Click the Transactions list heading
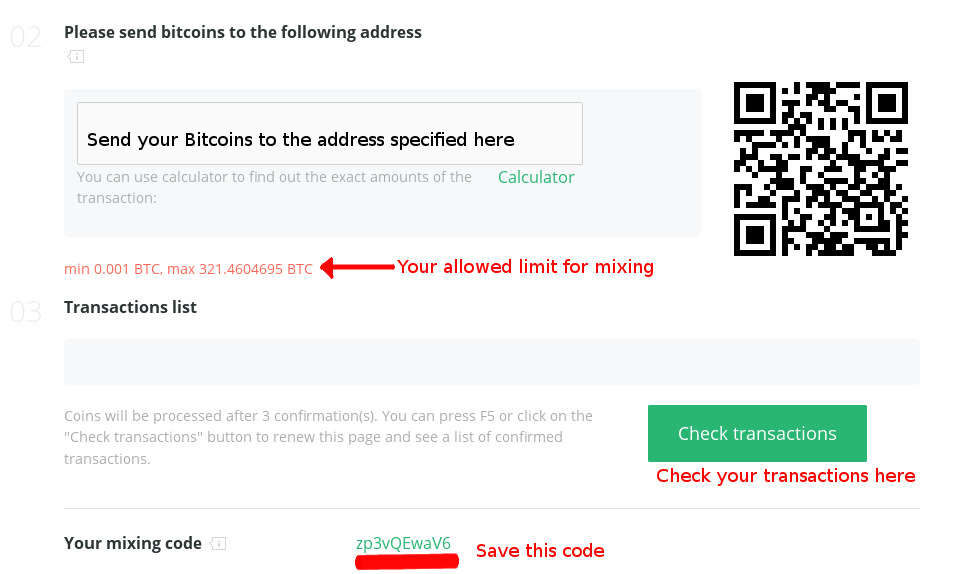Screen dimensions: 976x574 130,307
